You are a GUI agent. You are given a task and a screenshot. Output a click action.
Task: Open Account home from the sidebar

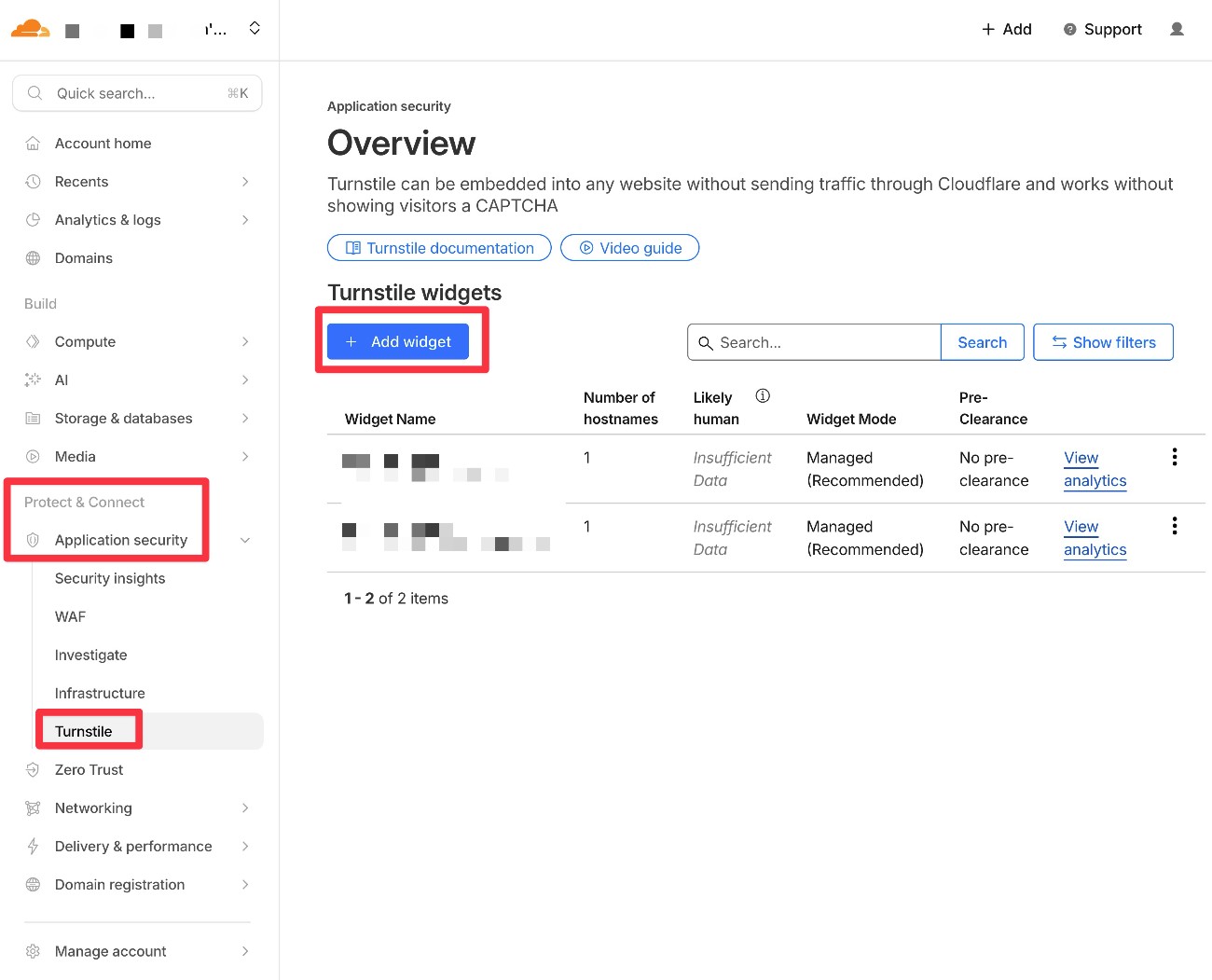[103, 143]
